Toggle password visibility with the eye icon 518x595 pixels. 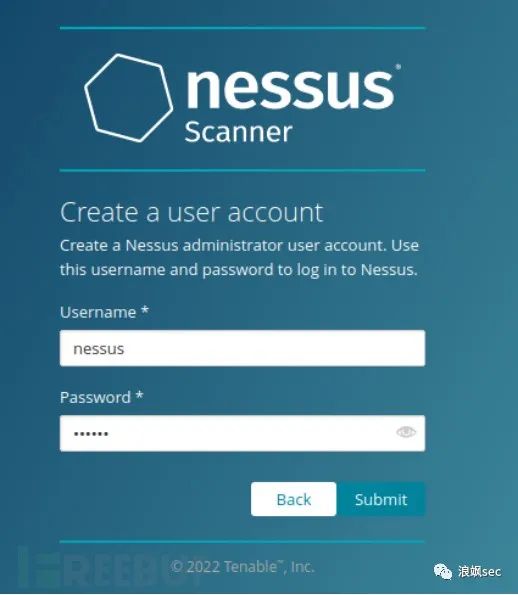pyautogui.click(x=406, y=432)
